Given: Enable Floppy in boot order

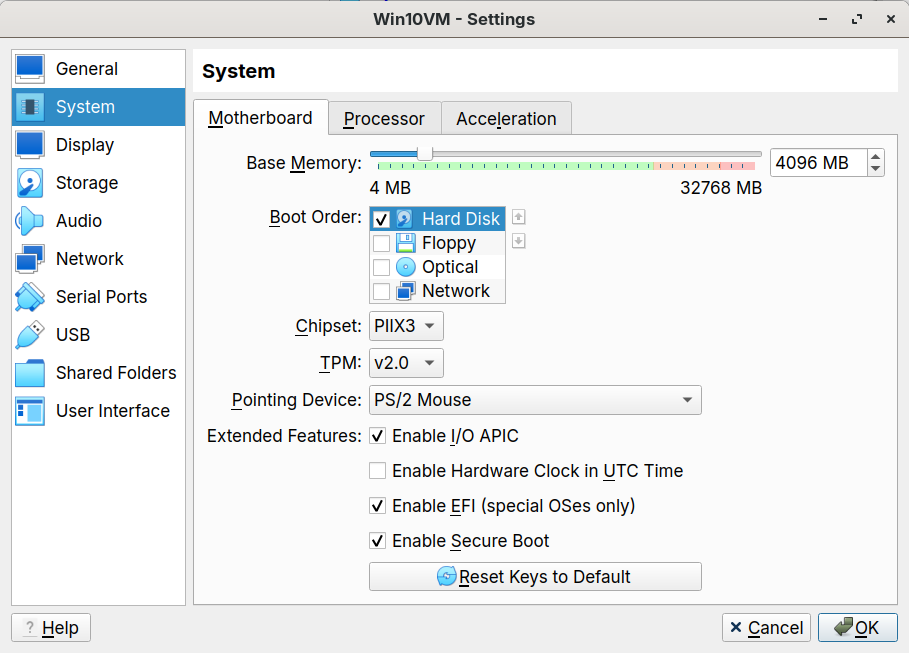Looking at the screenshot, I should click(x=381, y=243).
